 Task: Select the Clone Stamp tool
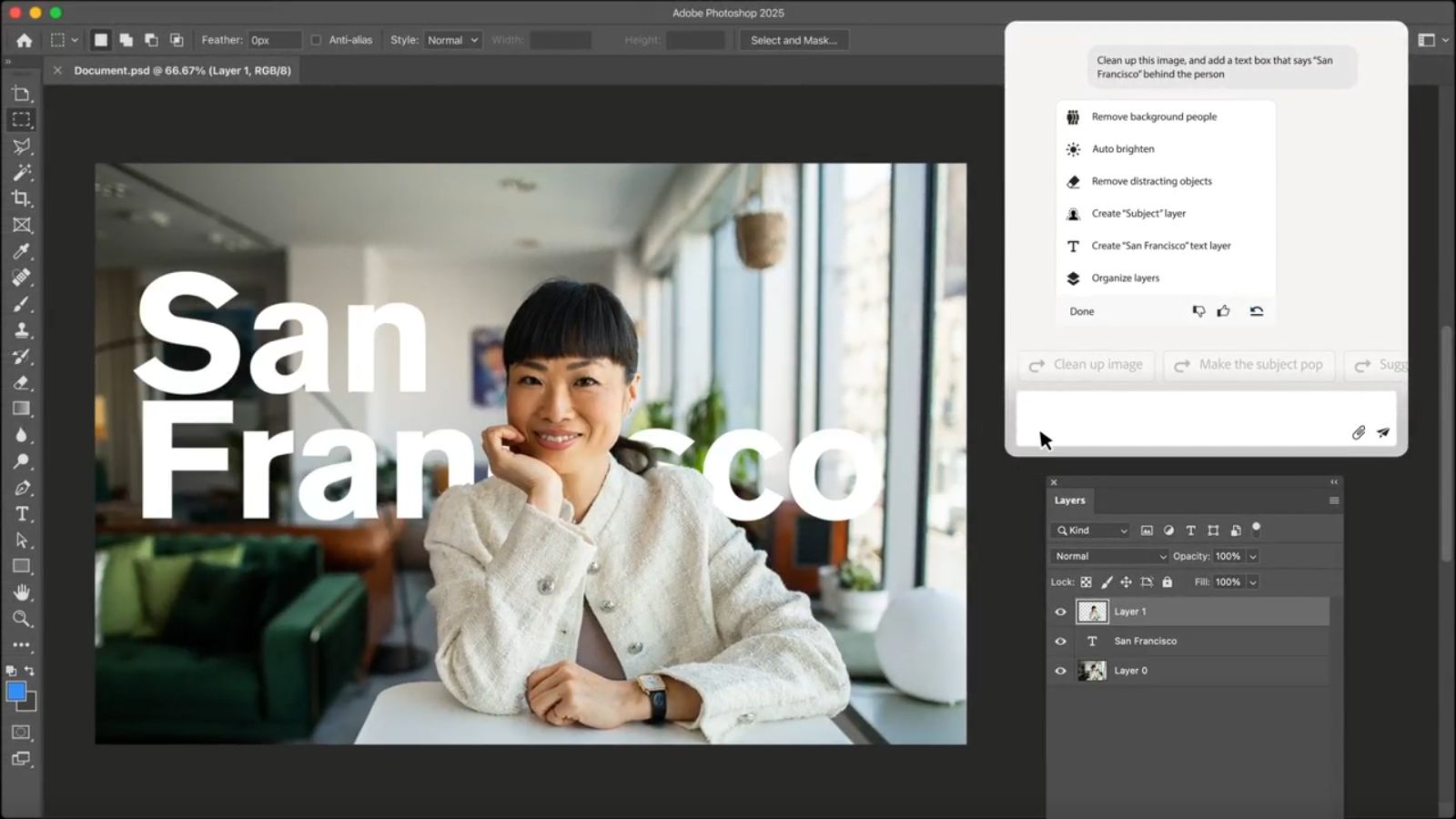[22, 330]
